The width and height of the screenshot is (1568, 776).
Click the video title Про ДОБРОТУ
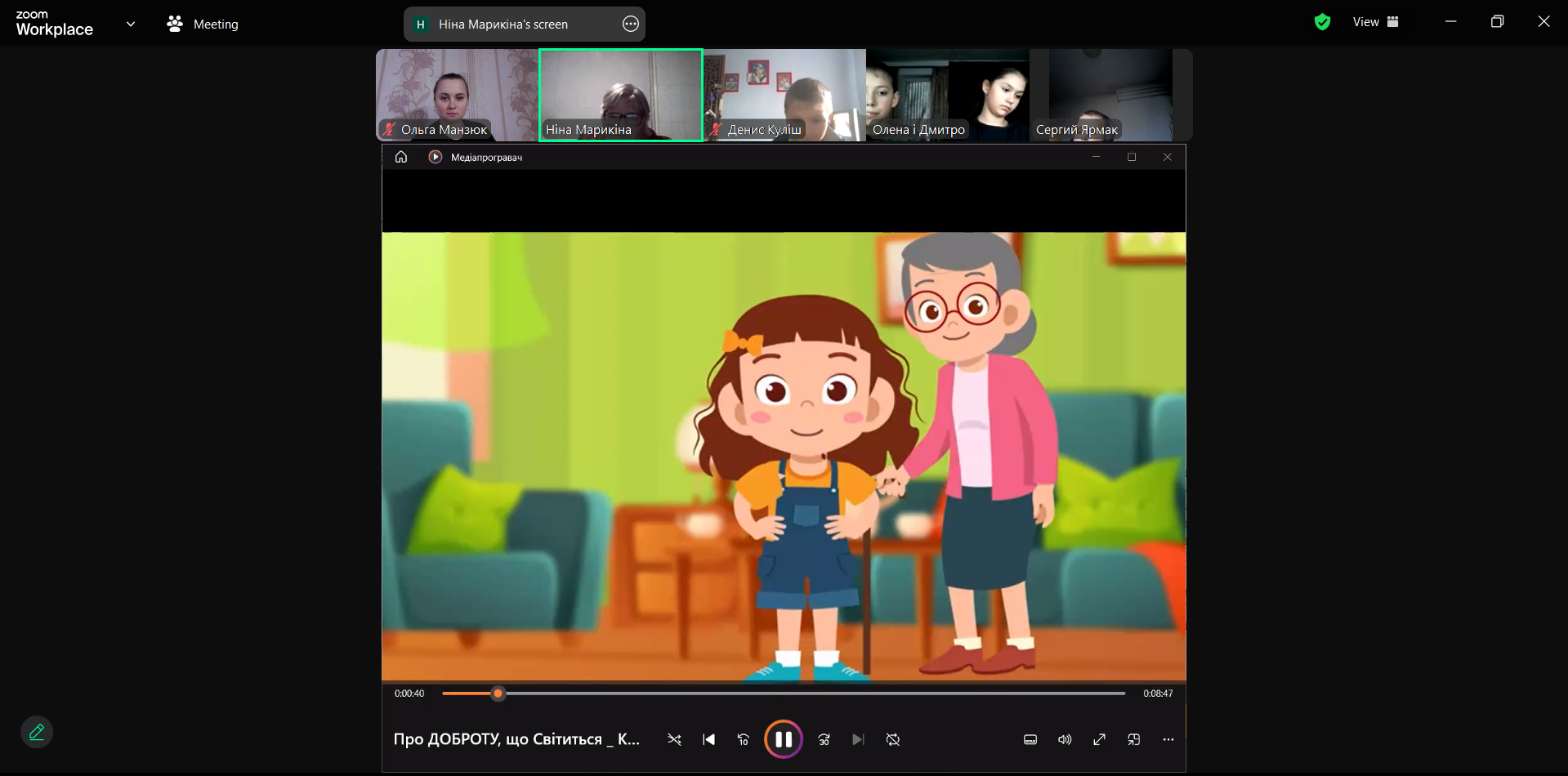516,739
